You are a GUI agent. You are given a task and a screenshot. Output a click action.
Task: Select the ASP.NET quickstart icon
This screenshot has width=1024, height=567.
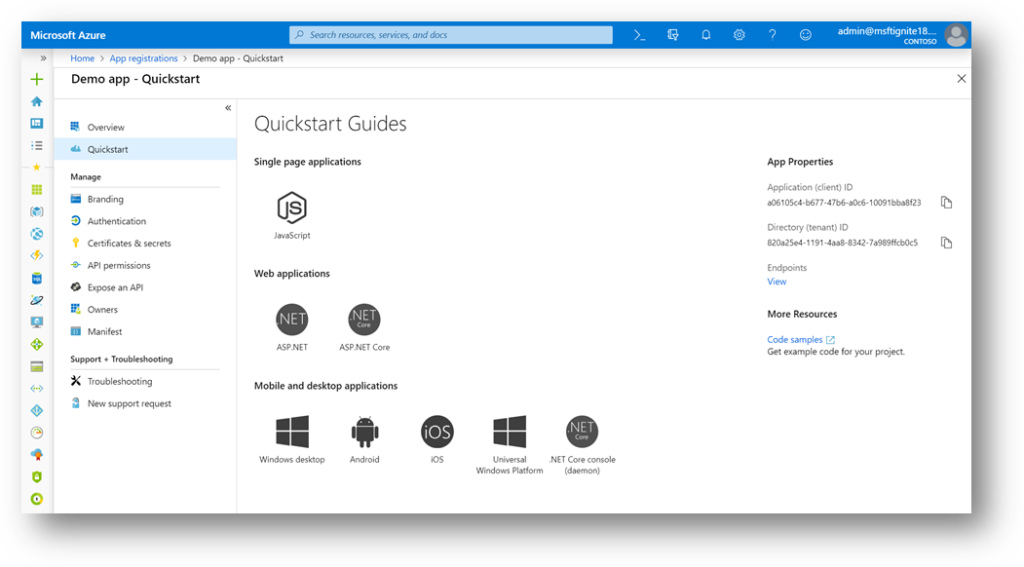pyautogui.click(x=292, y=320)
